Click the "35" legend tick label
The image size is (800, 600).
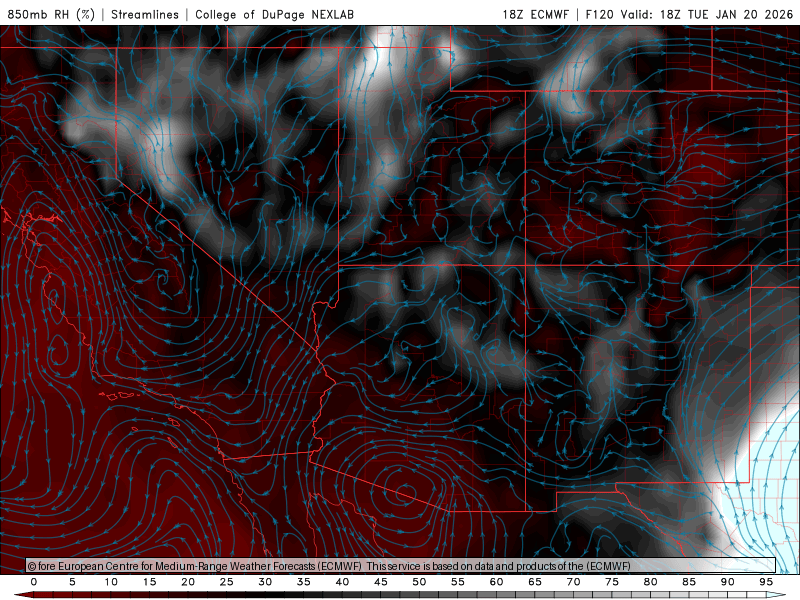[304, 582]
